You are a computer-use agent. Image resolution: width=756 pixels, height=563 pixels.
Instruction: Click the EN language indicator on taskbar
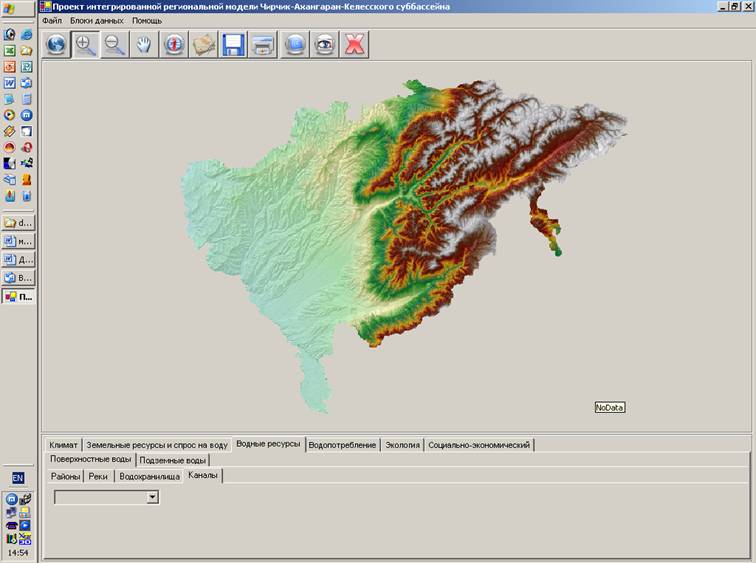[x=18, y=479]
